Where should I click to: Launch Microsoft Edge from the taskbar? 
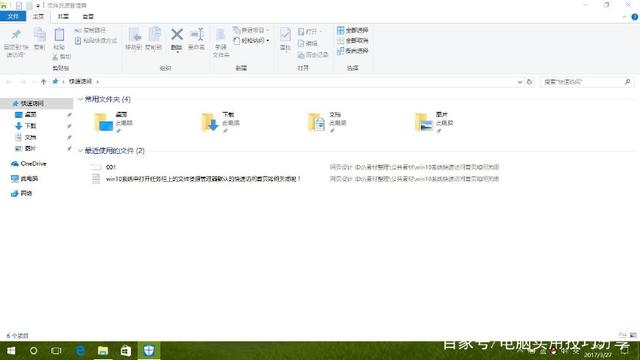coord(80,351)
